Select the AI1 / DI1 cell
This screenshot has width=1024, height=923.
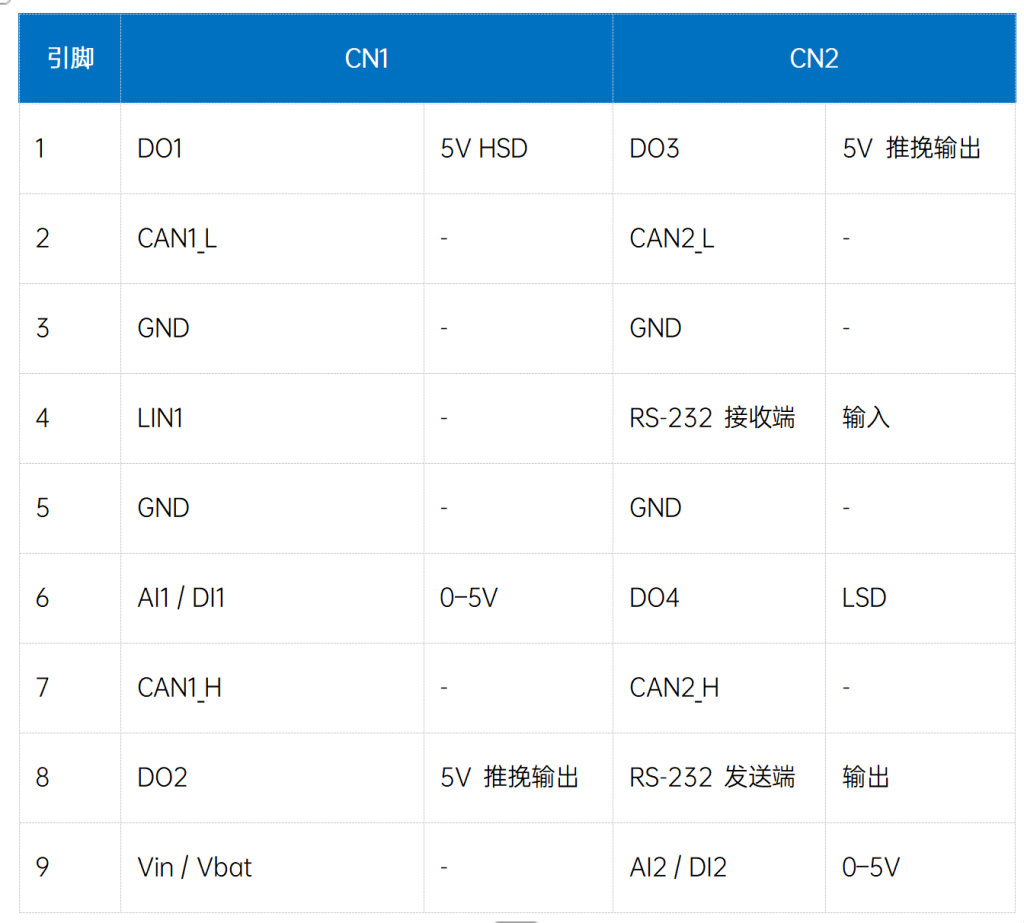(x=181, y=598)
